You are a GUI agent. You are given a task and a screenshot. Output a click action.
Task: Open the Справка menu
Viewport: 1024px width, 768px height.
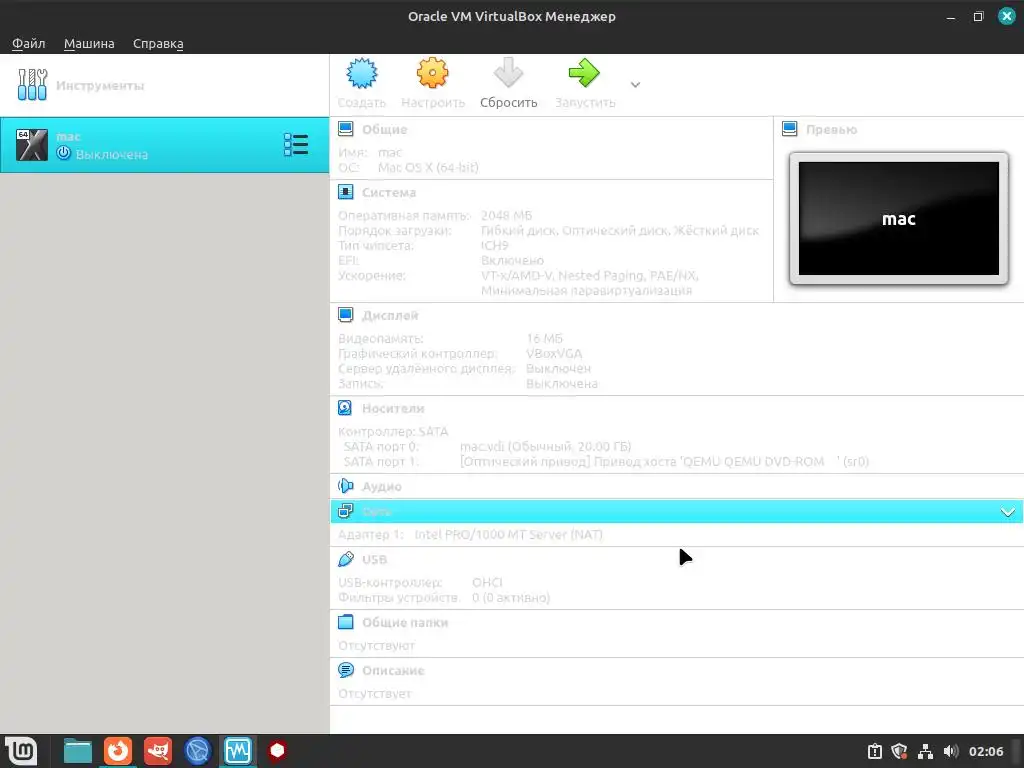pos(158,44)
